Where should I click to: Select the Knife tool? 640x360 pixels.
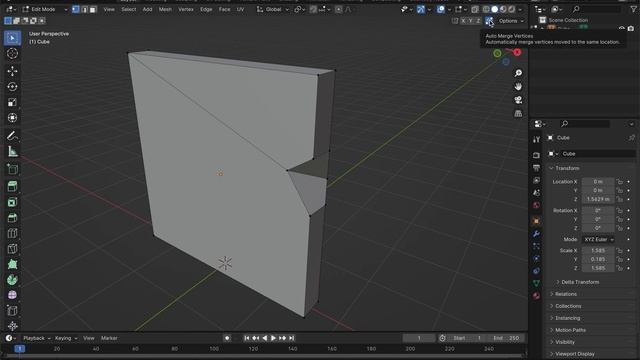click(12, 249)
